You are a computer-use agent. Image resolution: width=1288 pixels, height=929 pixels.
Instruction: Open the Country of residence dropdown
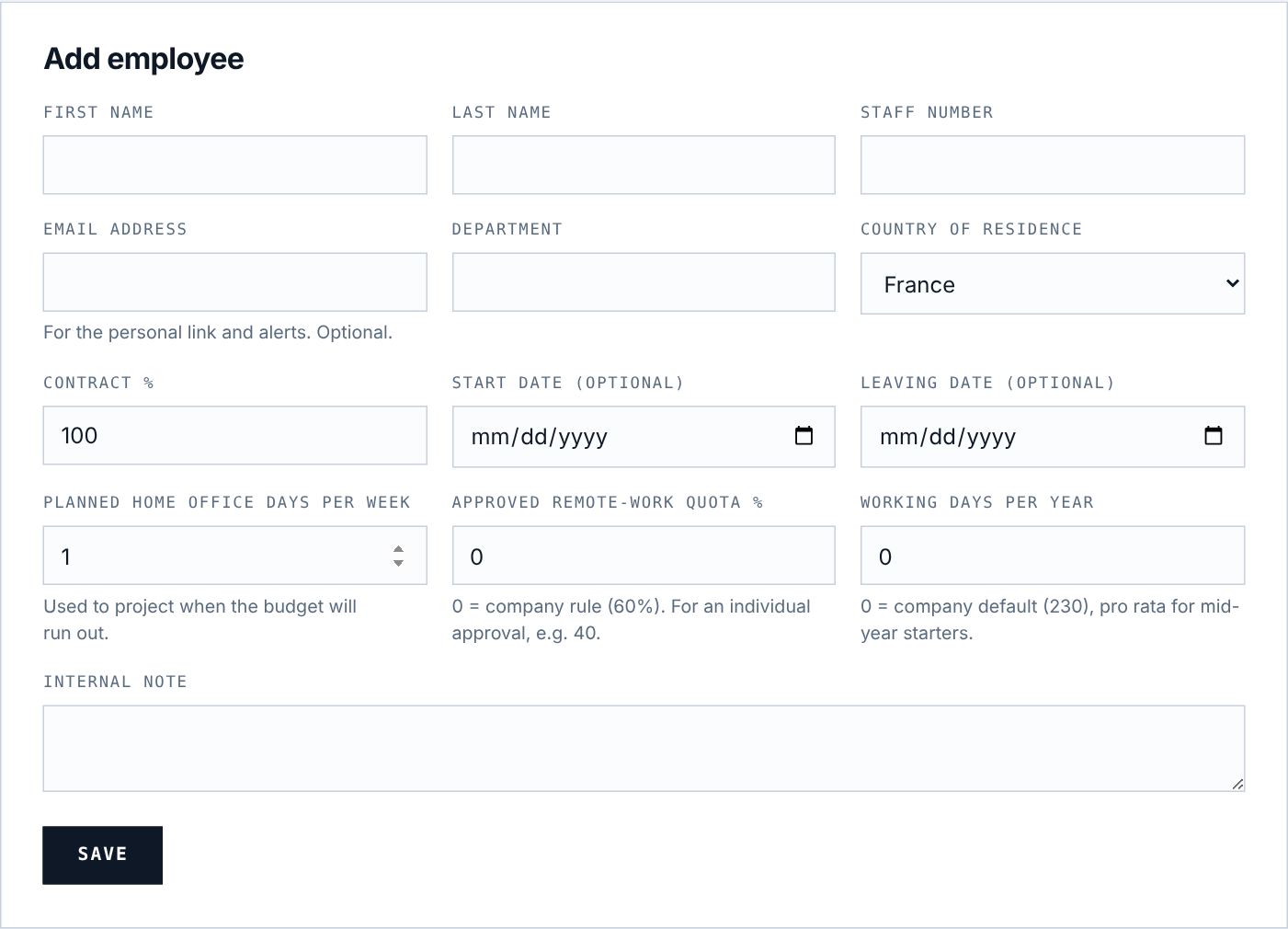click(1053, 284)
